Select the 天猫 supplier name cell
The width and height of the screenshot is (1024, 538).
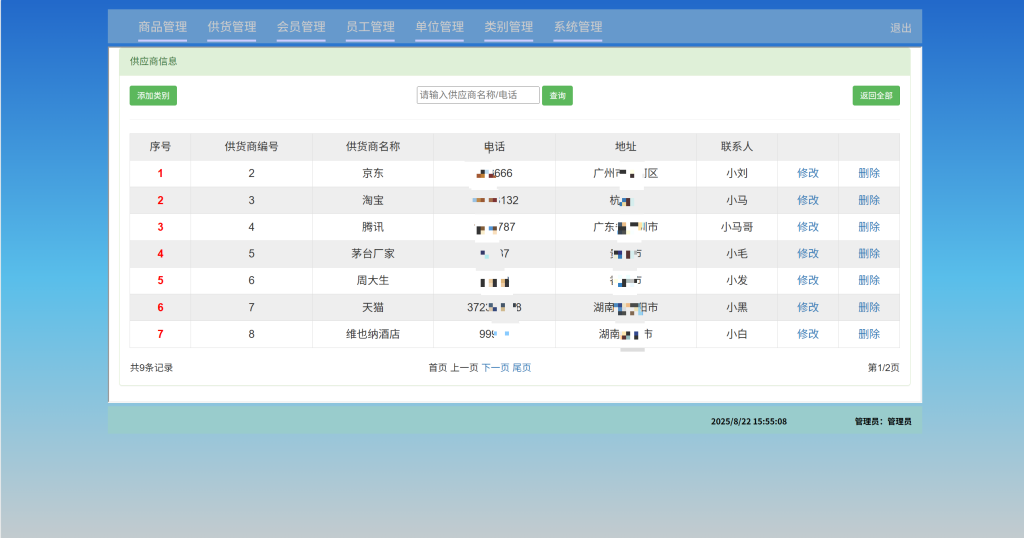[x=373, y=307]
